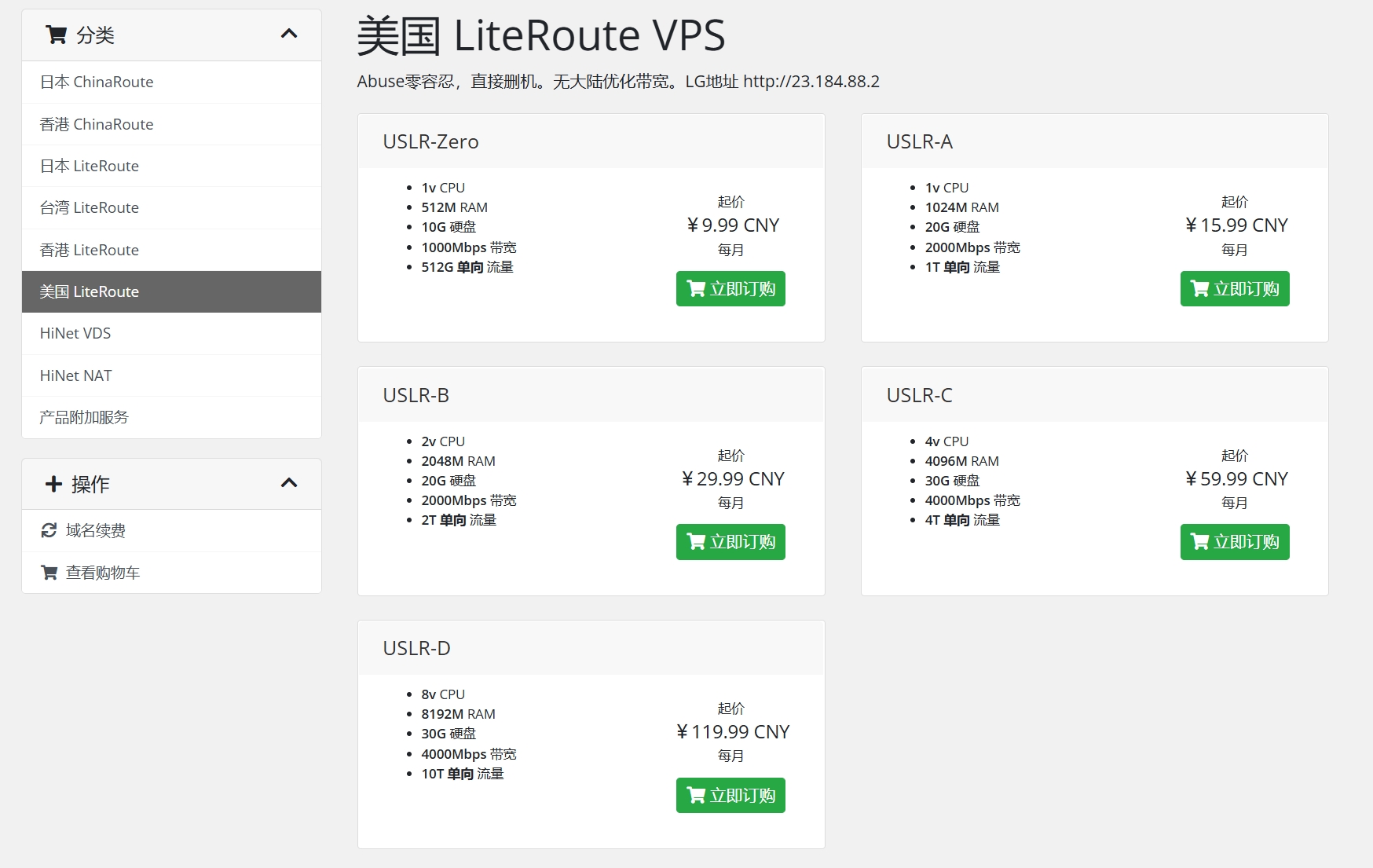Go to the HiNet VDS category
1373x868 pixels.
75,333
